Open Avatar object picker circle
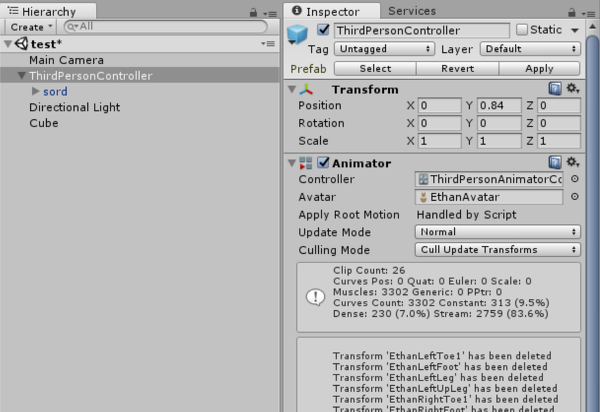Screen dimensions: 600x412 (574, 197)
